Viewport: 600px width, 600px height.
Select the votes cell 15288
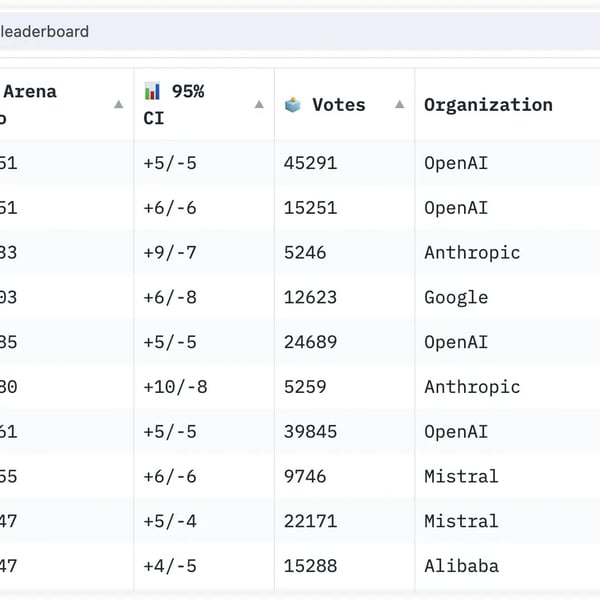[310, 566]
